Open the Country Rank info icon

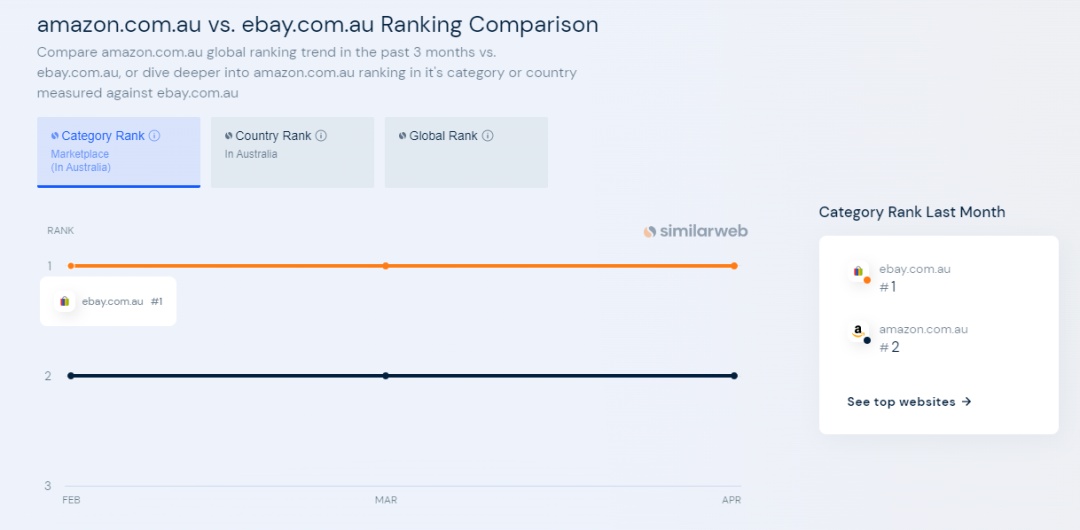pos(321,136)
